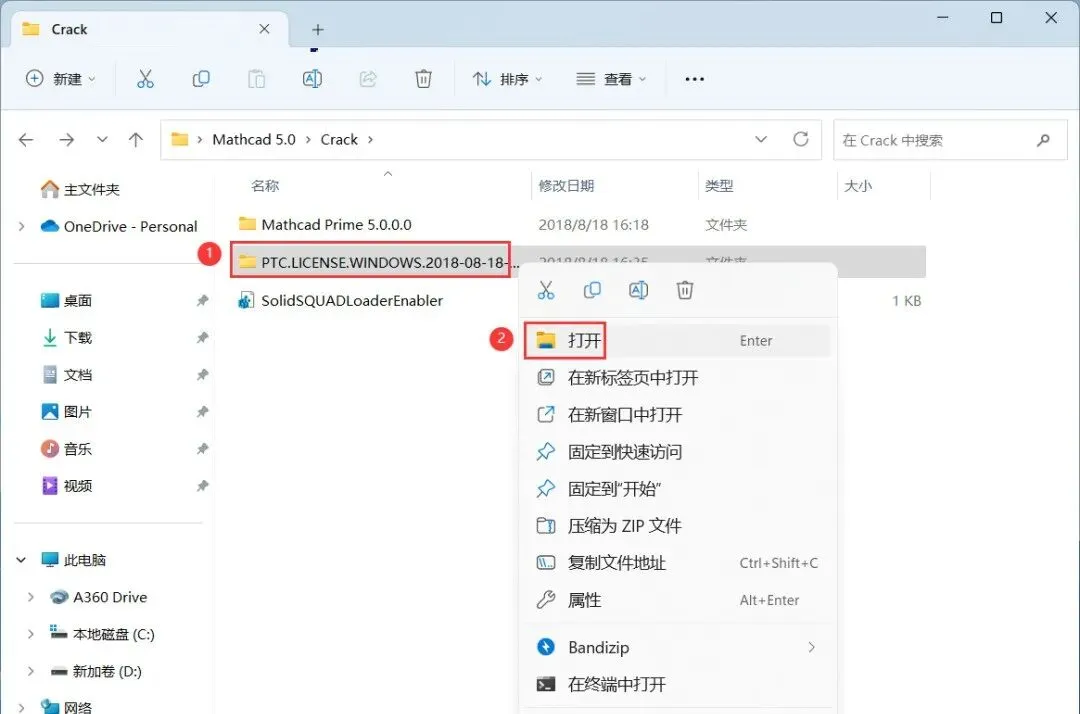1080x714 pixels.
Task: Choose 在终端中打开 in context menu
Action: (x=677, y=684)
